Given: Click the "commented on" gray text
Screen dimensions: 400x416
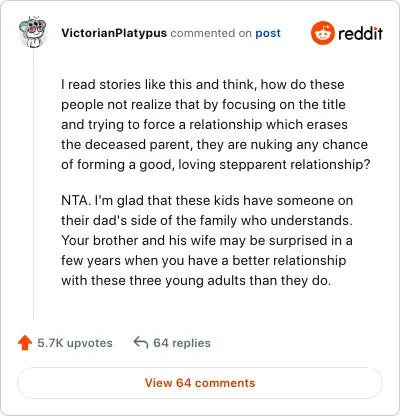Looking at the screenshot, I should [211, 33].
